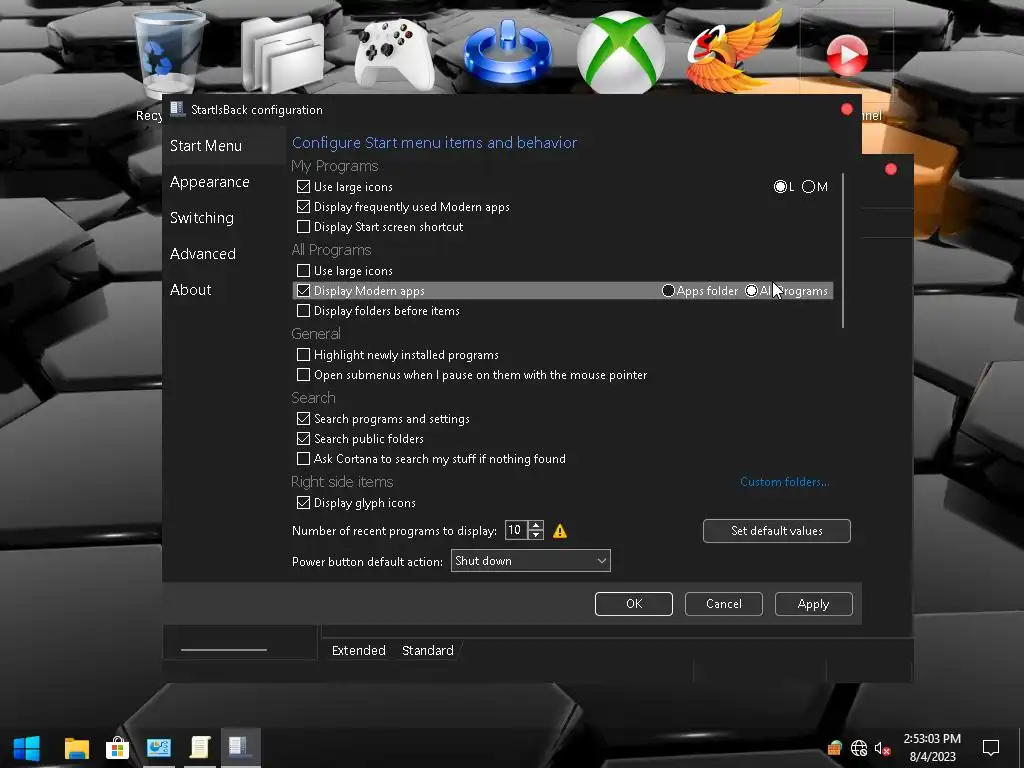Image resolution: width=1024 pixels, height=768 pixels.
Task: Uncheck Display glyph icons
Action: click(303, 503)
